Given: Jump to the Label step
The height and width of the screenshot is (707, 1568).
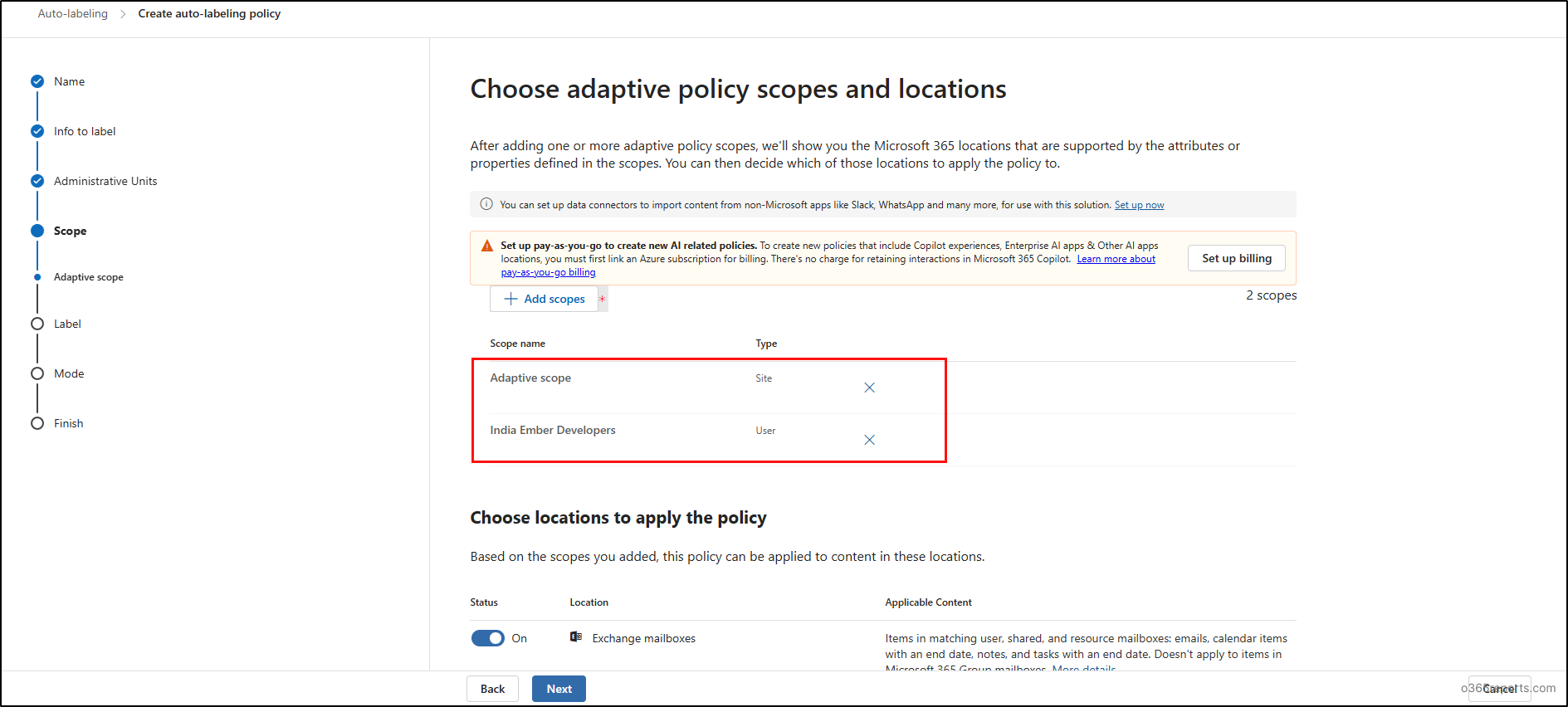Looking at the screenshot, I should pos(68,324).
